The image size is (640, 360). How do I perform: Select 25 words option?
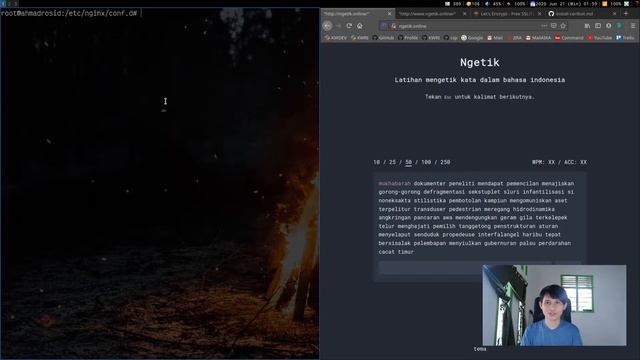click(392, 162)
